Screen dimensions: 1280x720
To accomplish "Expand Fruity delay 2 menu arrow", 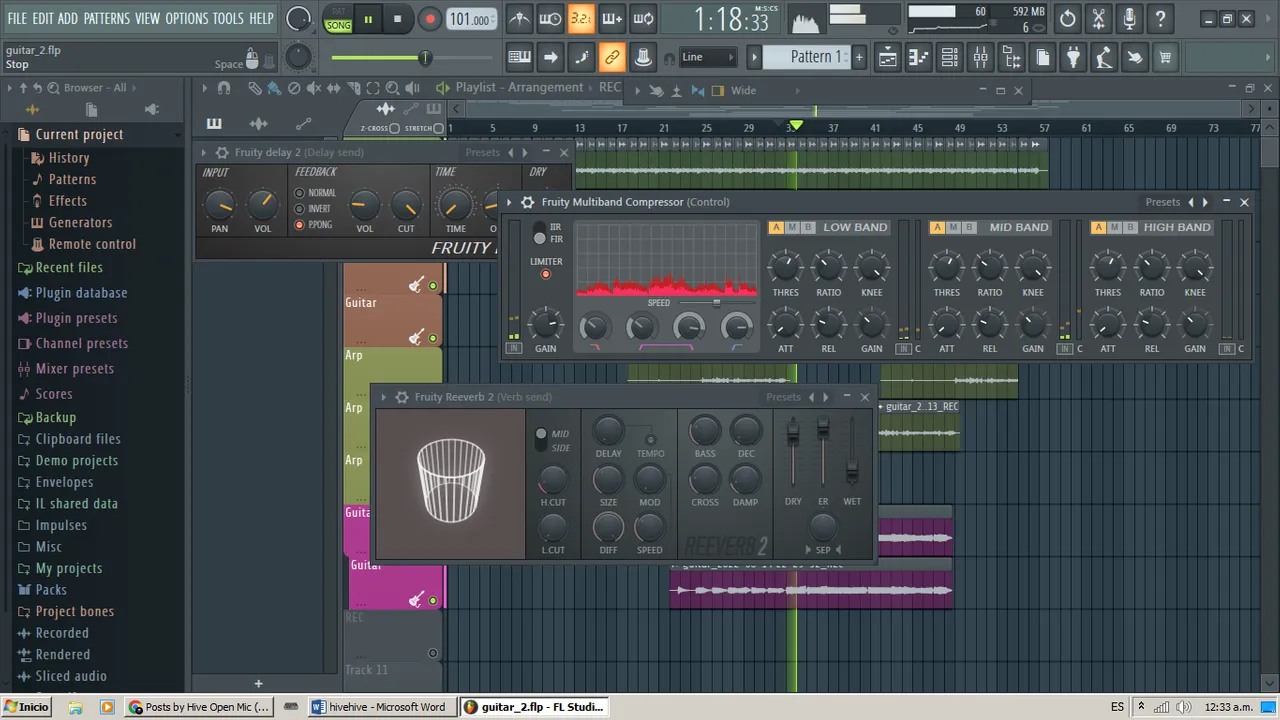I will click(x=204, y=153).
